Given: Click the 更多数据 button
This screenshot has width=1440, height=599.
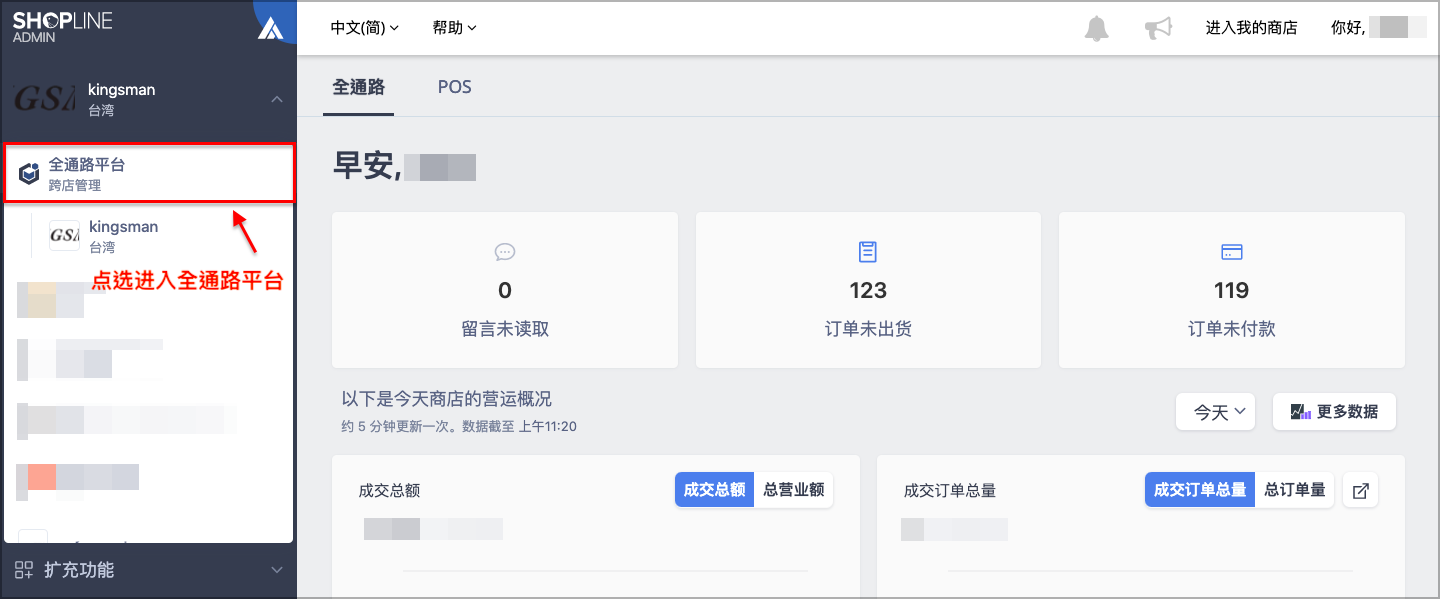Looking at the screenshot, I should [1334, 412].
